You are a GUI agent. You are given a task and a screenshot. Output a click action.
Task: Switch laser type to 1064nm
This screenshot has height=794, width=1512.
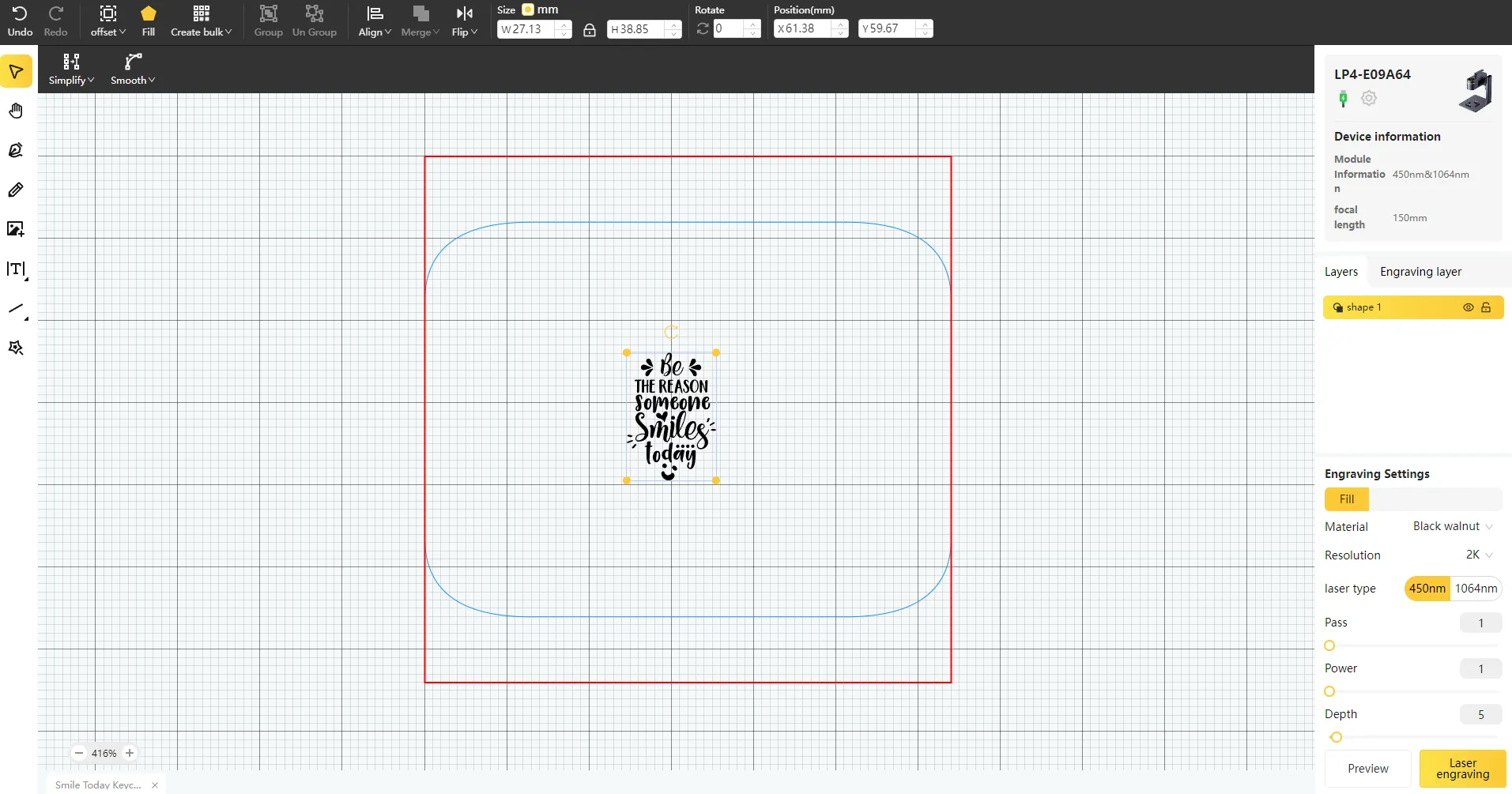[x=1476, y=589]
